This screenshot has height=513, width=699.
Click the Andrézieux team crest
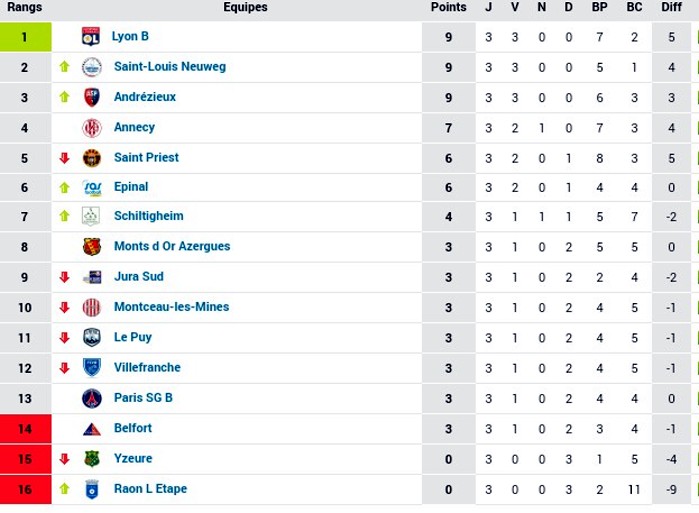91,97
